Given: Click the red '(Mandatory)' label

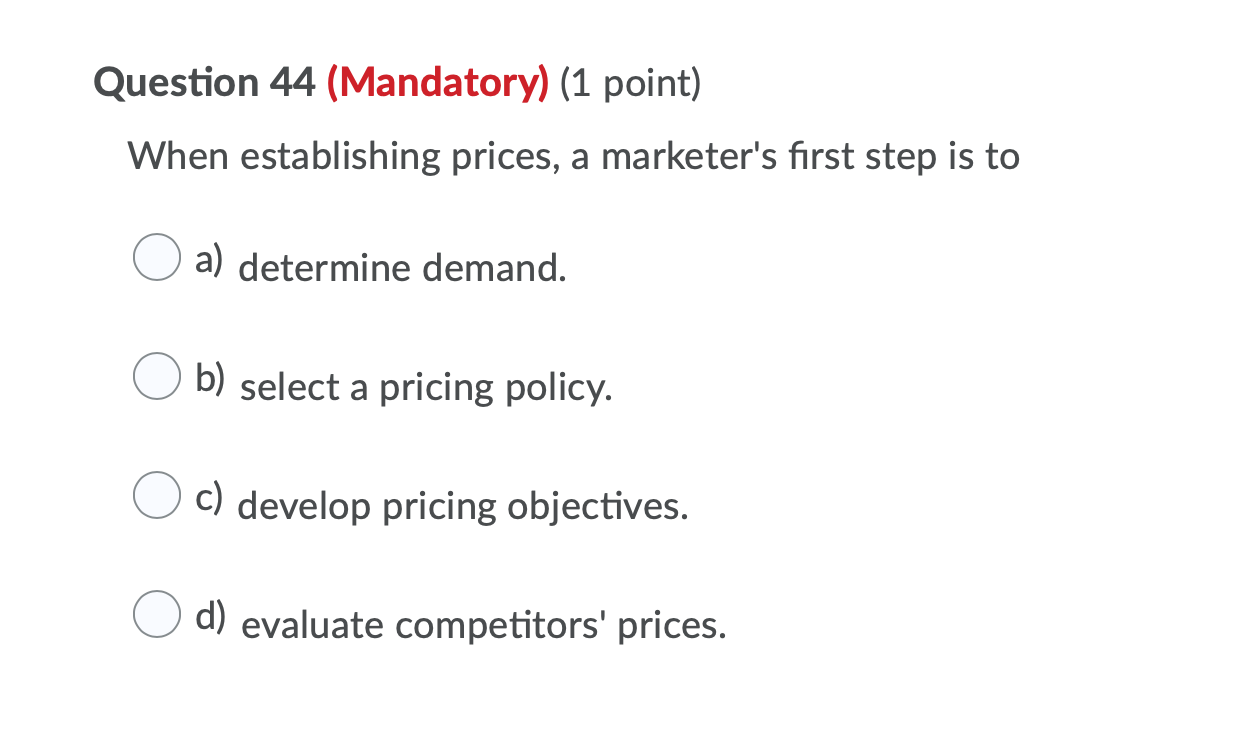Looking at the screenshot, I should (437, 83).
